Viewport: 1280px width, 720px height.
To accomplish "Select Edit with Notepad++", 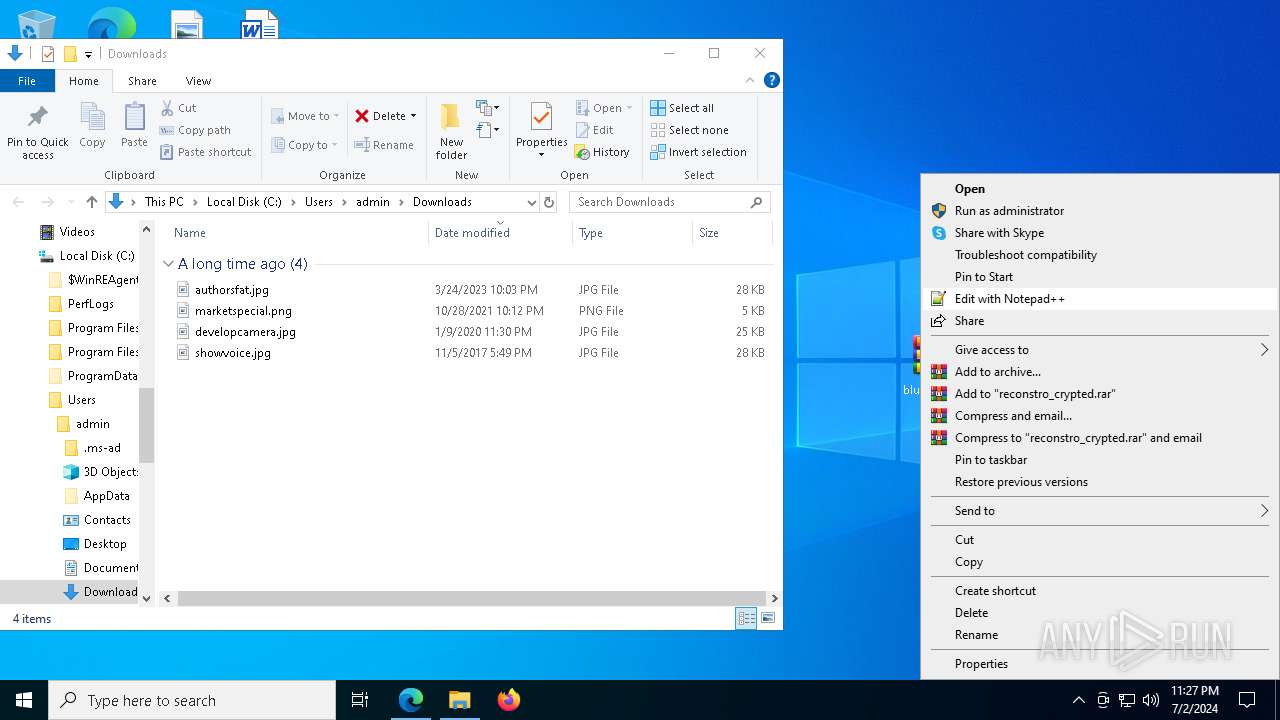I will (x=1099, y=299).
